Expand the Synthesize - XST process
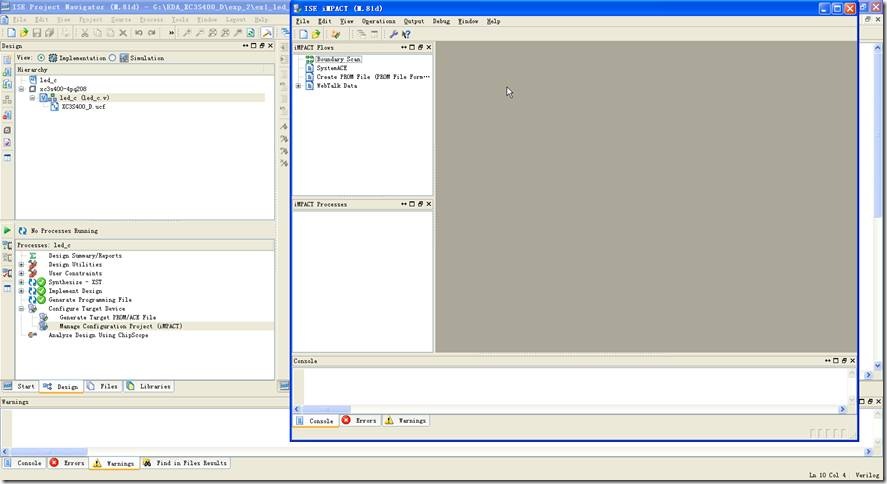 coord(21,282)
